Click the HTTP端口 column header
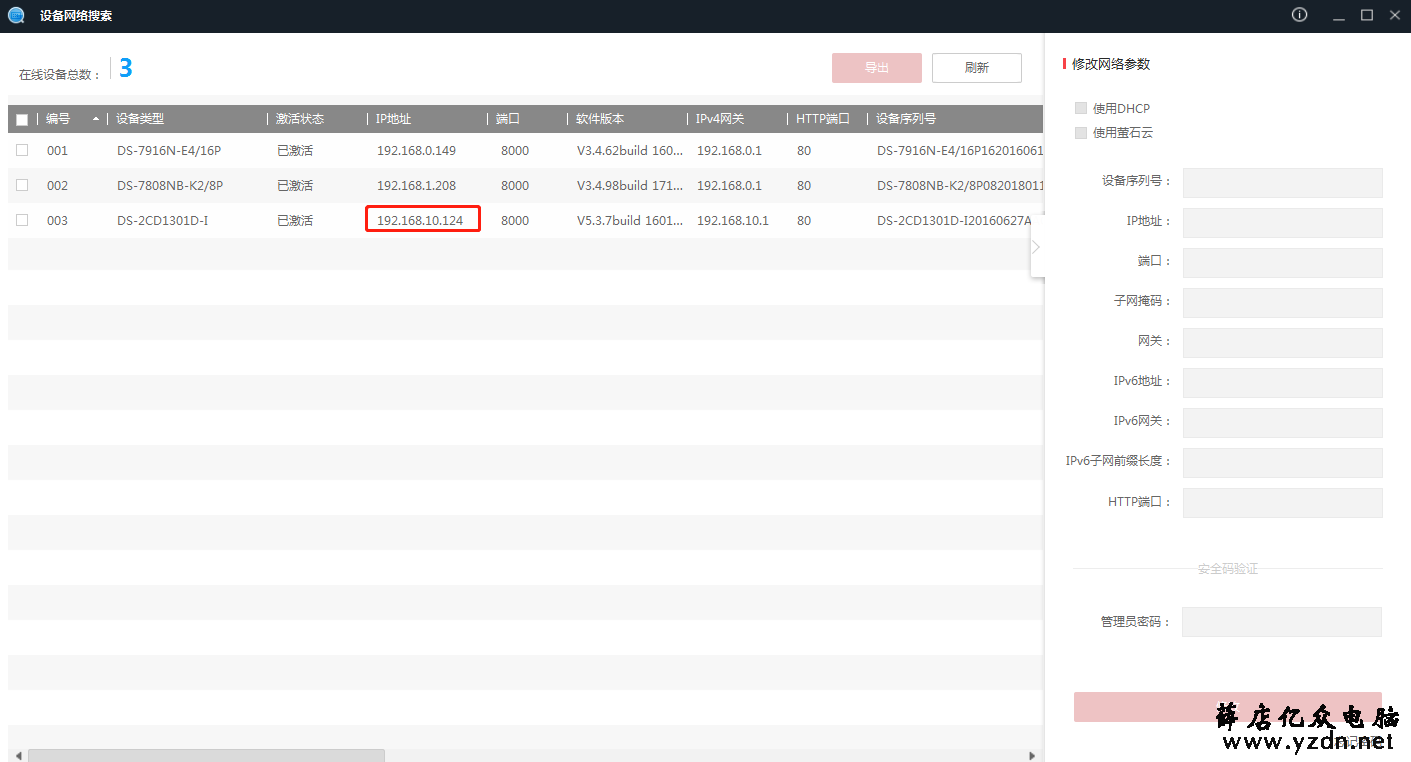The width and height of the screenshot is (1411, 762). tap(823, 119)
